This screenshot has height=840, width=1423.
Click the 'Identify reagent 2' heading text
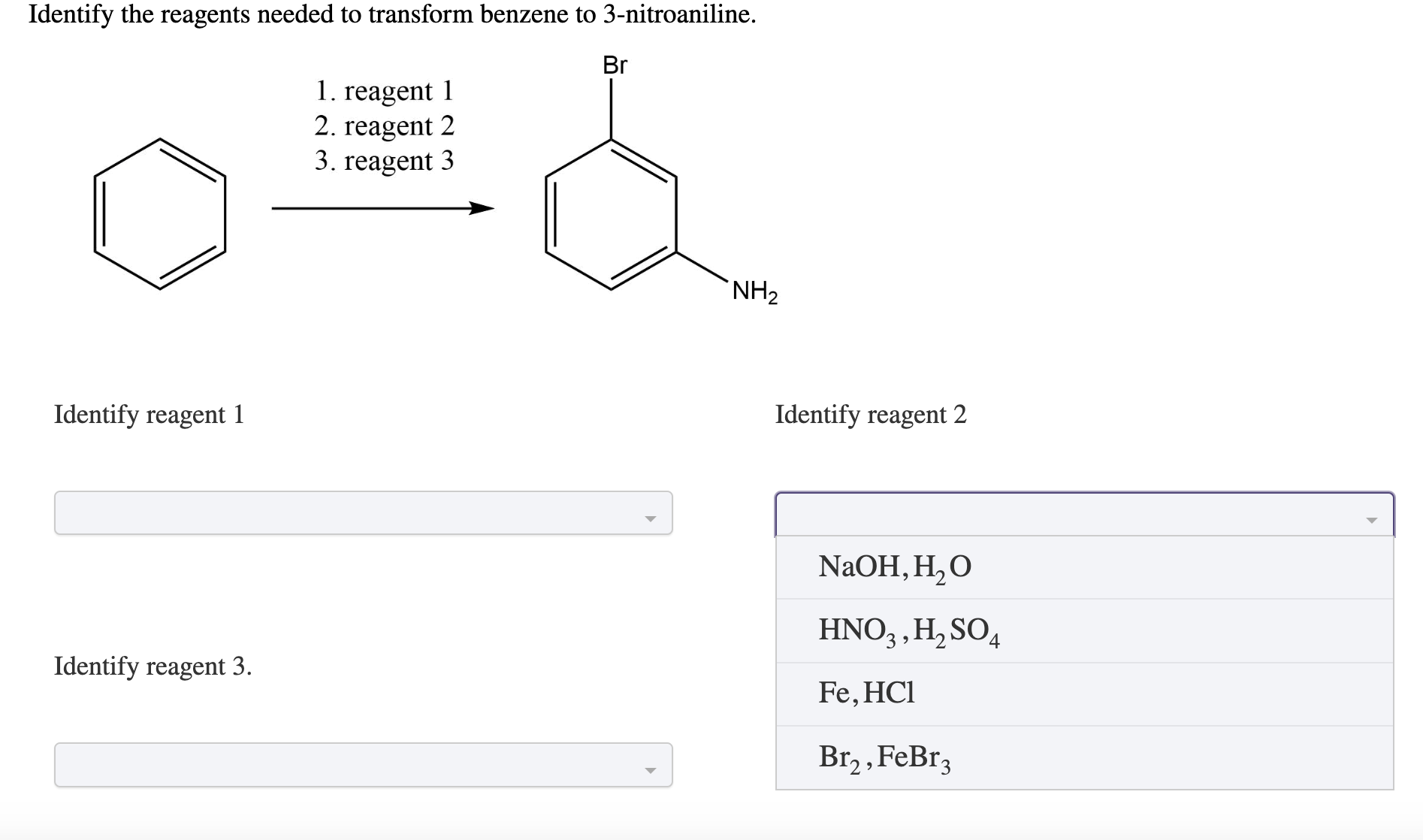point(871,414)
